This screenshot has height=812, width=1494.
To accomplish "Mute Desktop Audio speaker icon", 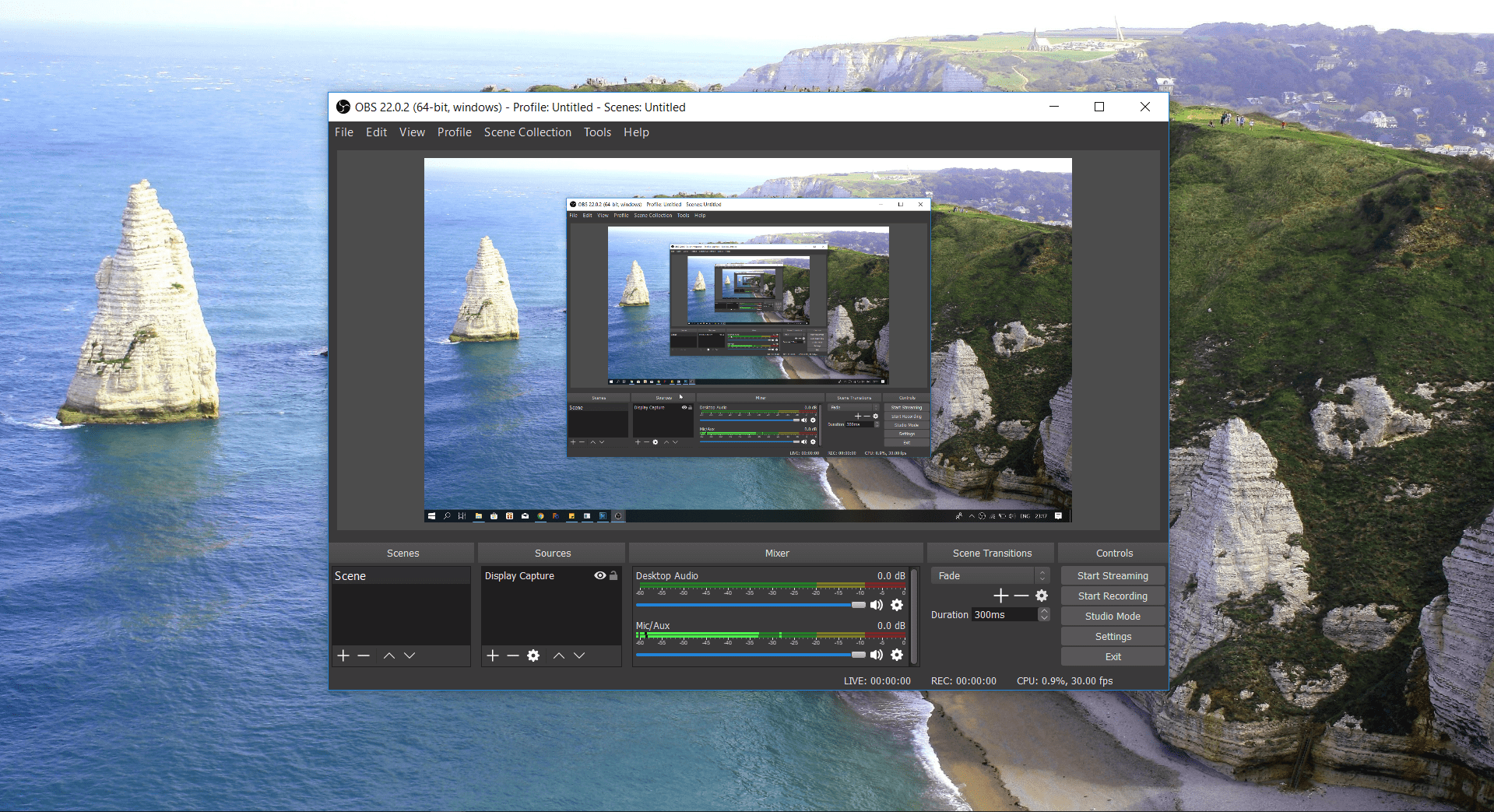I will point(877,605).
